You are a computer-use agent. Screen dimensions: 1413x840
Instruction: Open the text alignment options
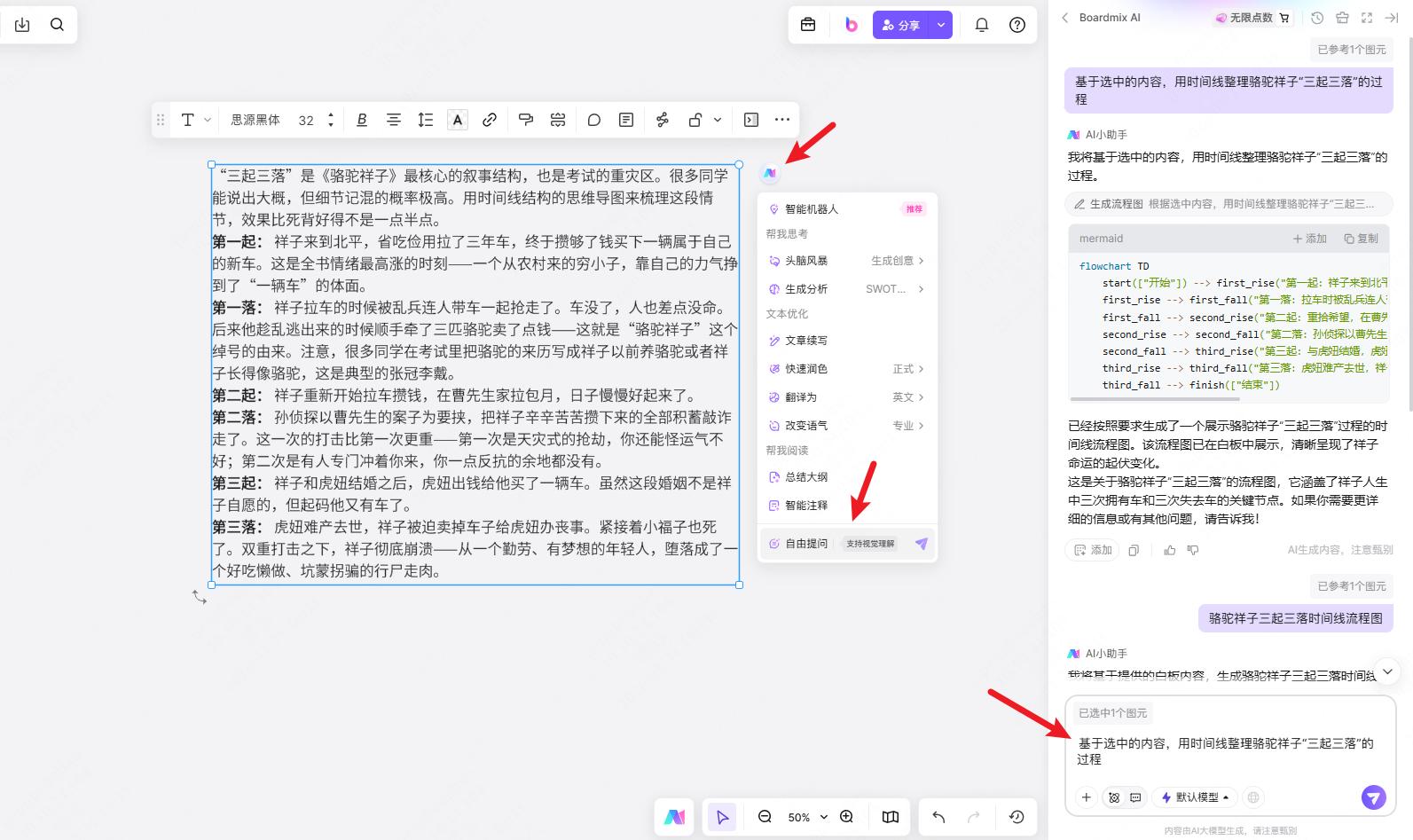pos(393,120)
